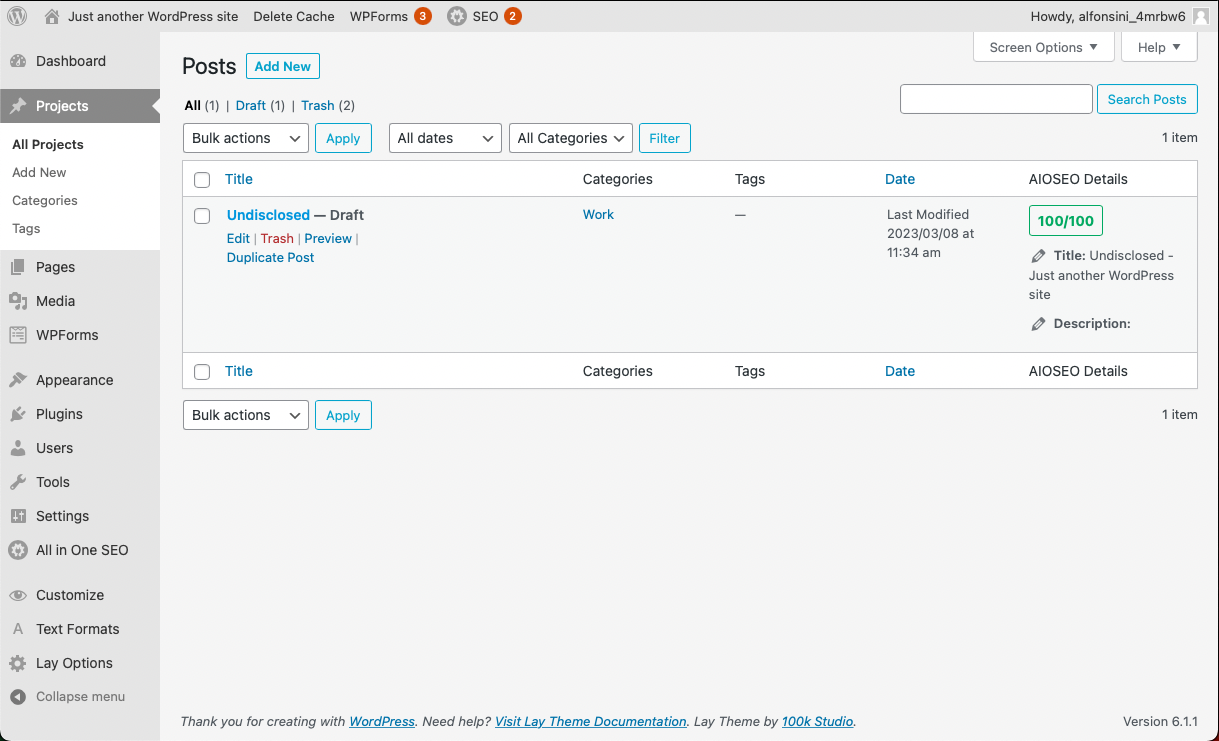
Task: Open the Bulk actions dropdown
Action: [245, 137]
